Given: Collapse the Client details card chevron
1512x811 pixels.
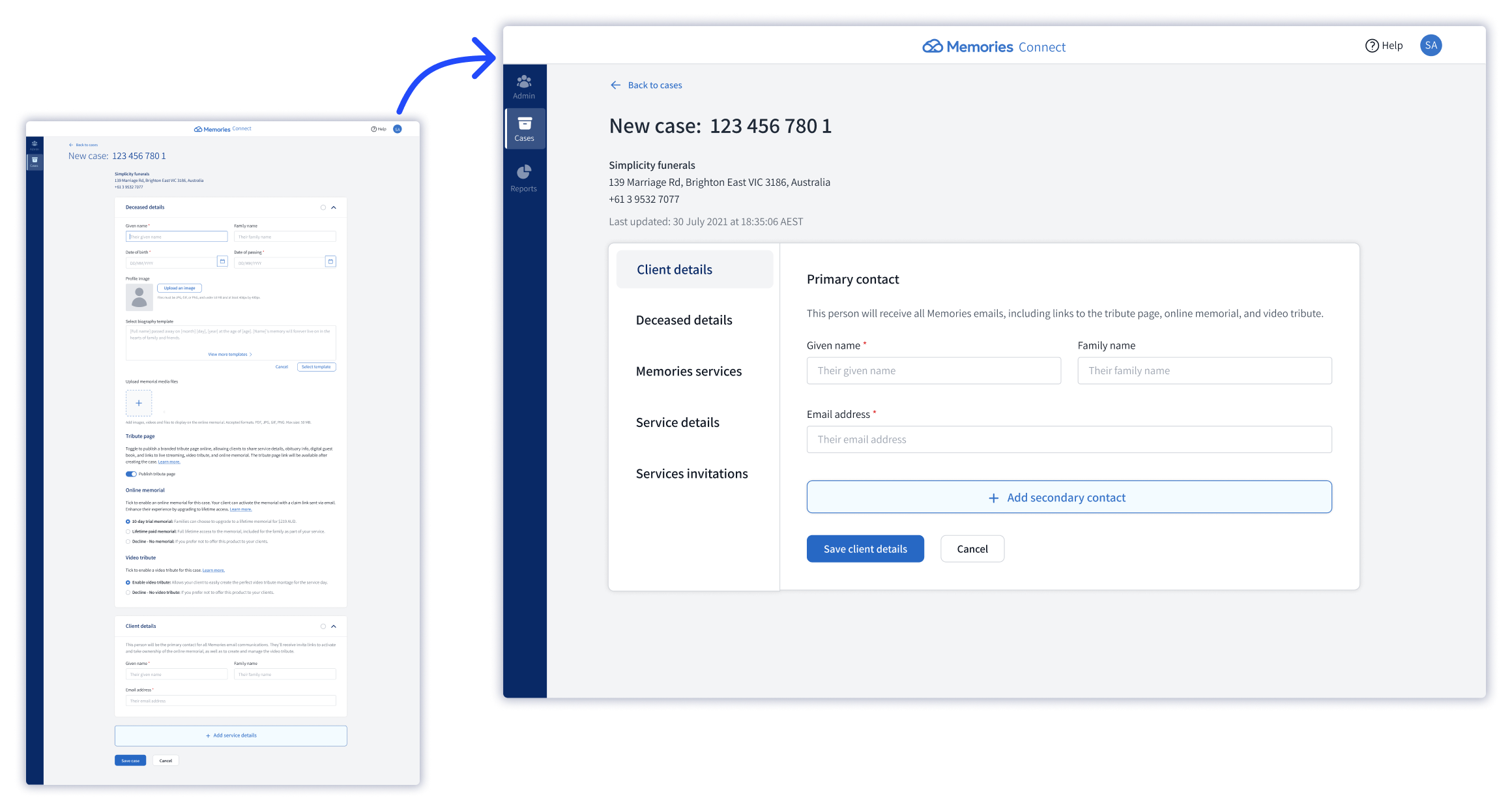Looking at the screenshot, I should tap(334, 627).
